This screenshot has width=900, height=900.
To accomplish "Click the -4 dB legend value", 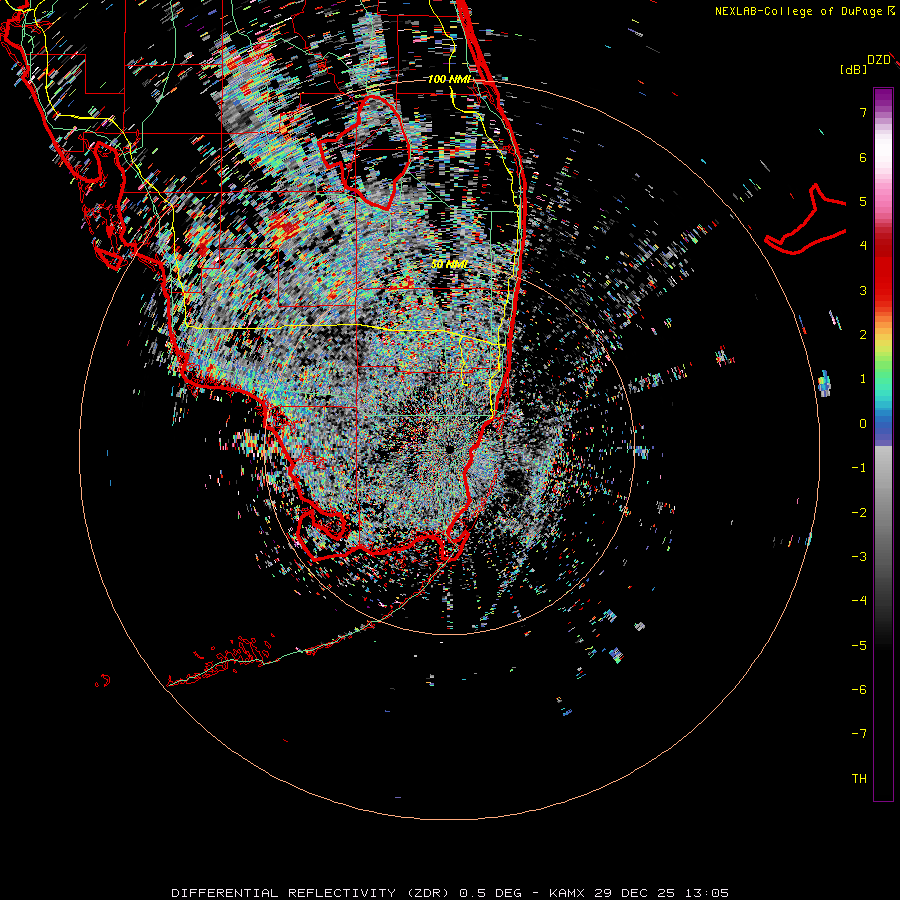I will click(x=859, y=601).
